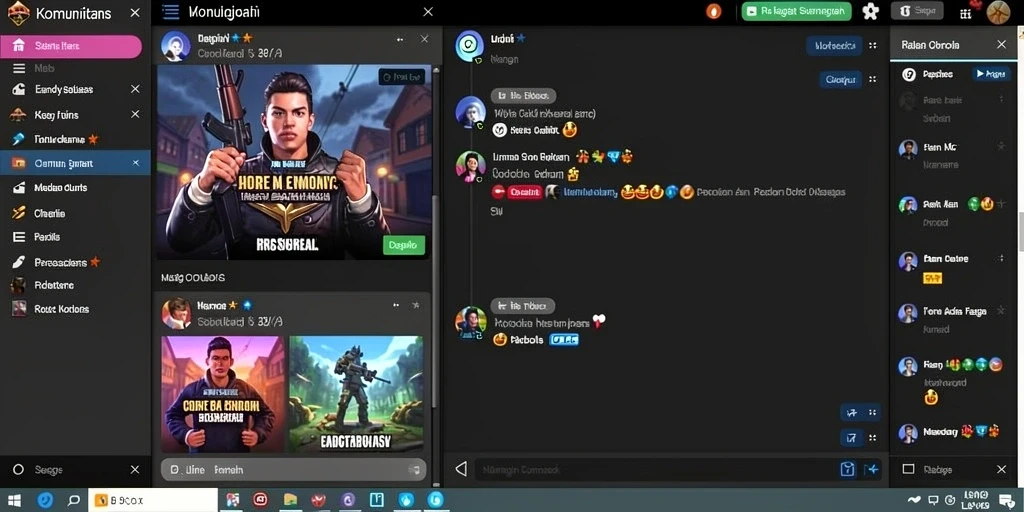Screen dimensions: 1024x512
Task: Toggle the circle beside Sagge in sidebar footer
Action: (18, 470)
